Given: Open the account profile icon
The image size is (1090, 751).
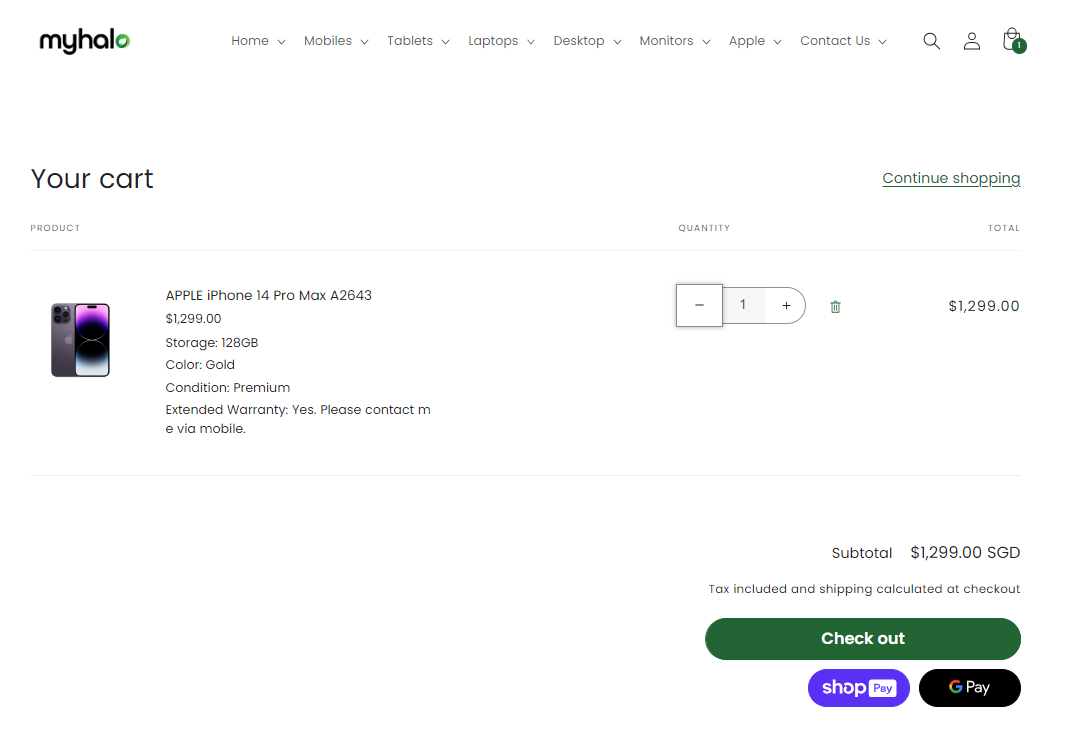Looking at the screenshot, I should (971, 41).
